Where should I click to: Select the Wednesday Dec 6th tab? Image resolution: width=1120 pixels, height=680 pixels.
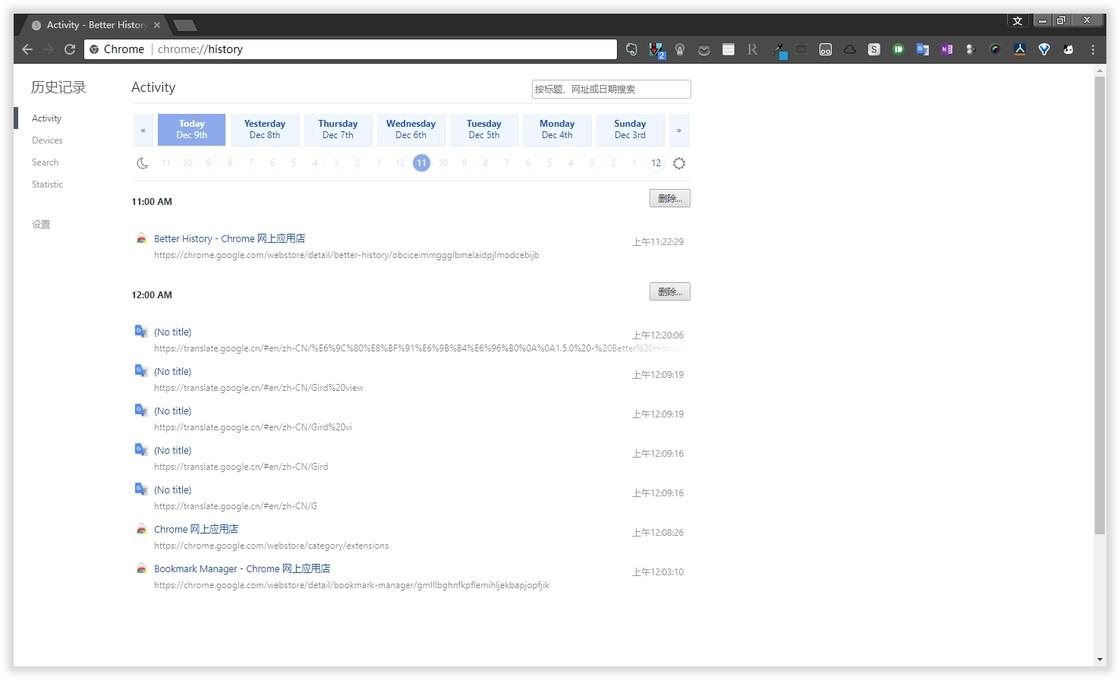click(x=411, y=129)
